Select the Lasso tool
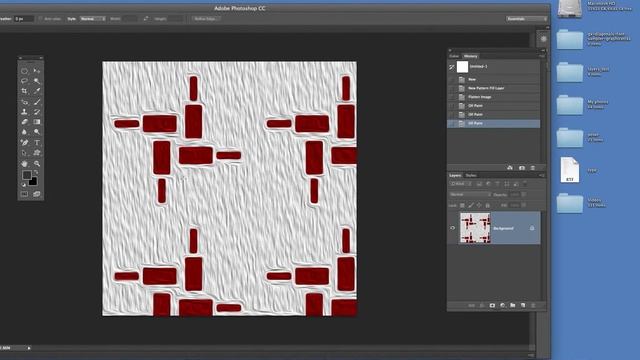The image size is (640, 360). [24, 81]
